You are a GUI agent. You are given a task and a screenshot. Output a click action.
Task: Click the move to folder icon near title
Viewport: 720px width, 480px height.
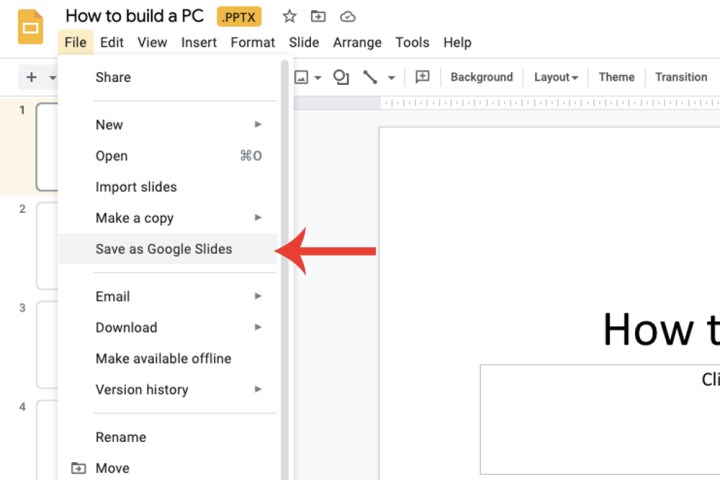tap(318, 16)
